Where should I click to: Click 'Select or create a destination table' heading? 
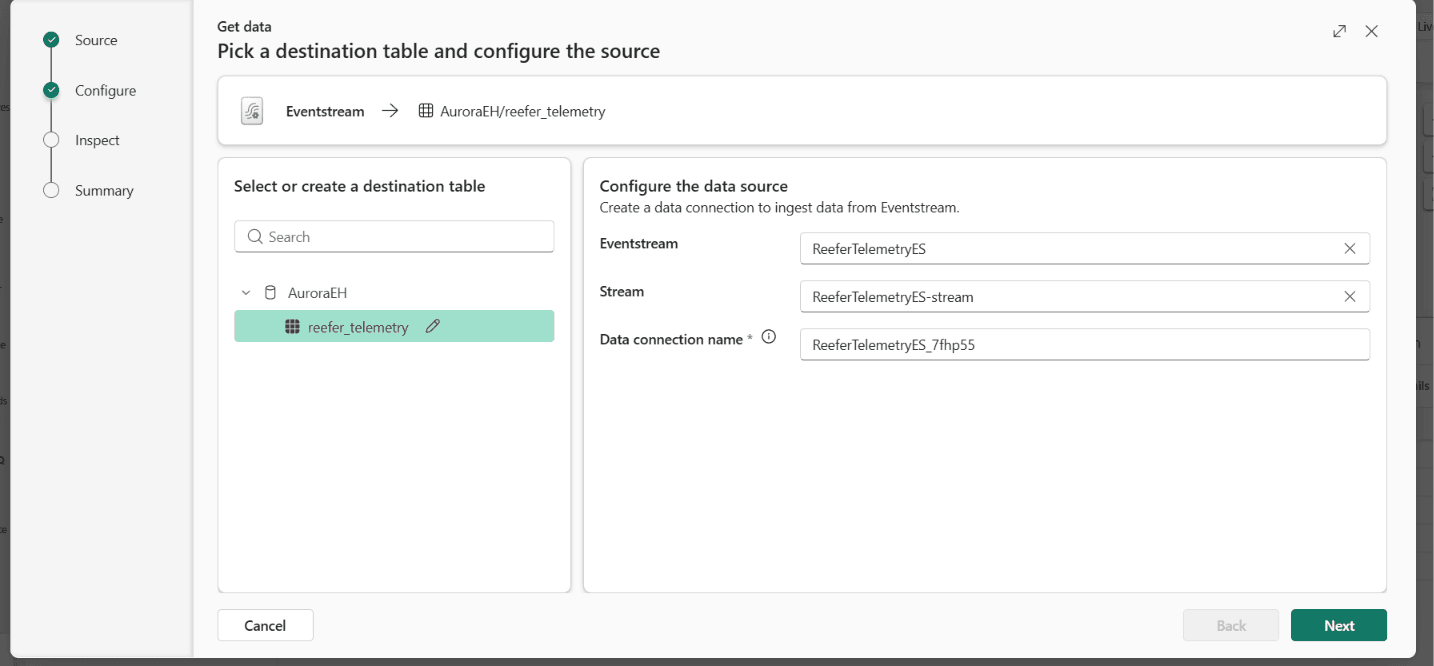pyautogui.click(x=359, y=186)
